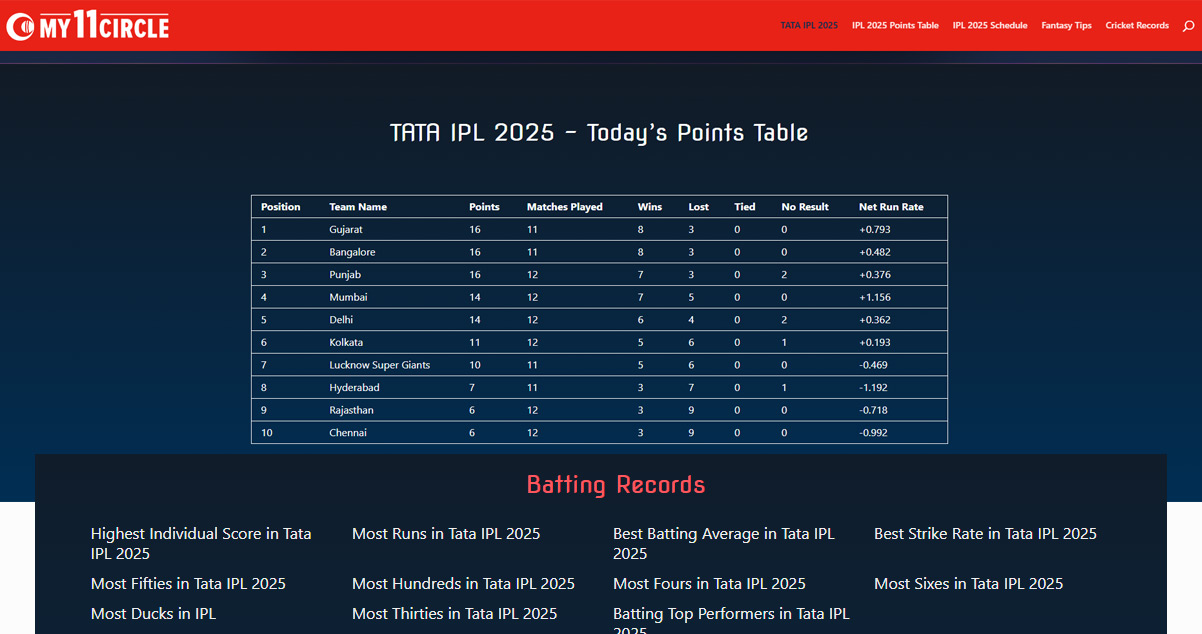
Task: Click the Team Name column header
Action: (x=358, y=207)
